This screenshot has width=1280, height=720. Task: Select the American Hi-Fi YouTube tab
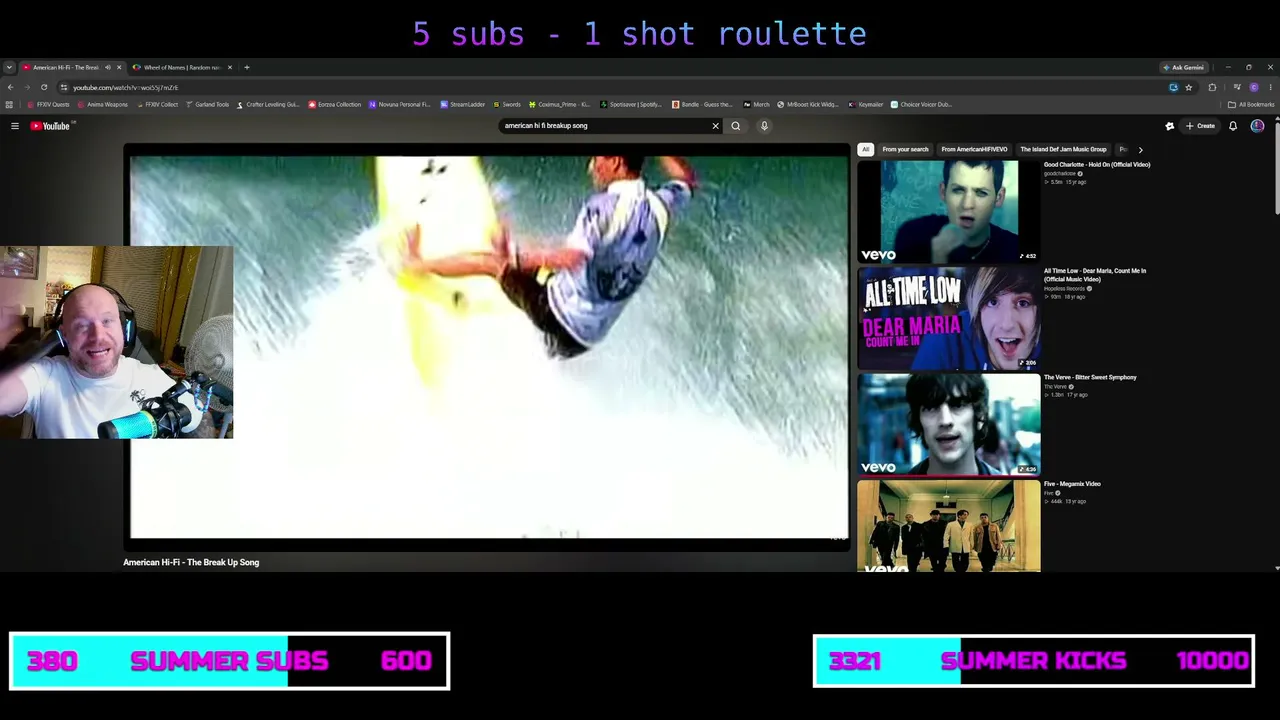pos(66,67)
